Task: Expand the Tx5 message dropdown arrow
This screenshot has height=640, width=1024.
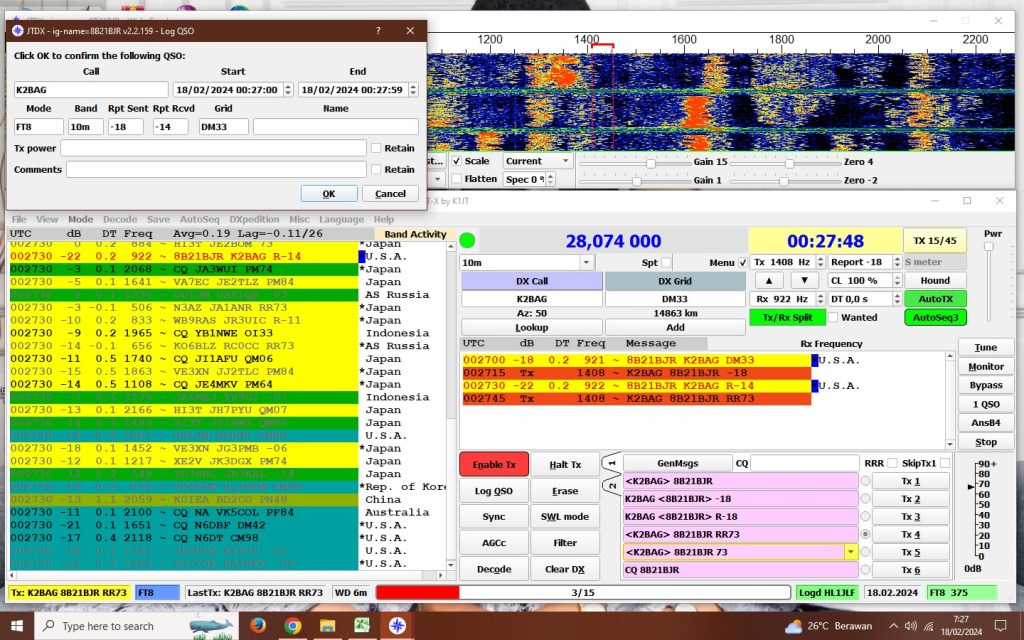Action: [850, 552]
